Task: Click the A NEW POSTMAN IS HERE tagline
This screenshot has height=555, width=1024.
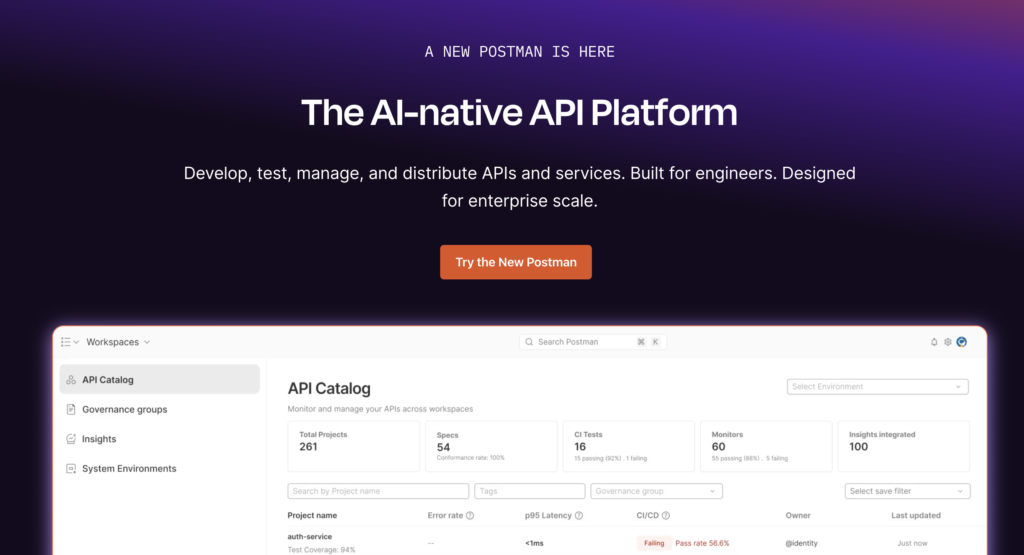Action: point(520,52)
